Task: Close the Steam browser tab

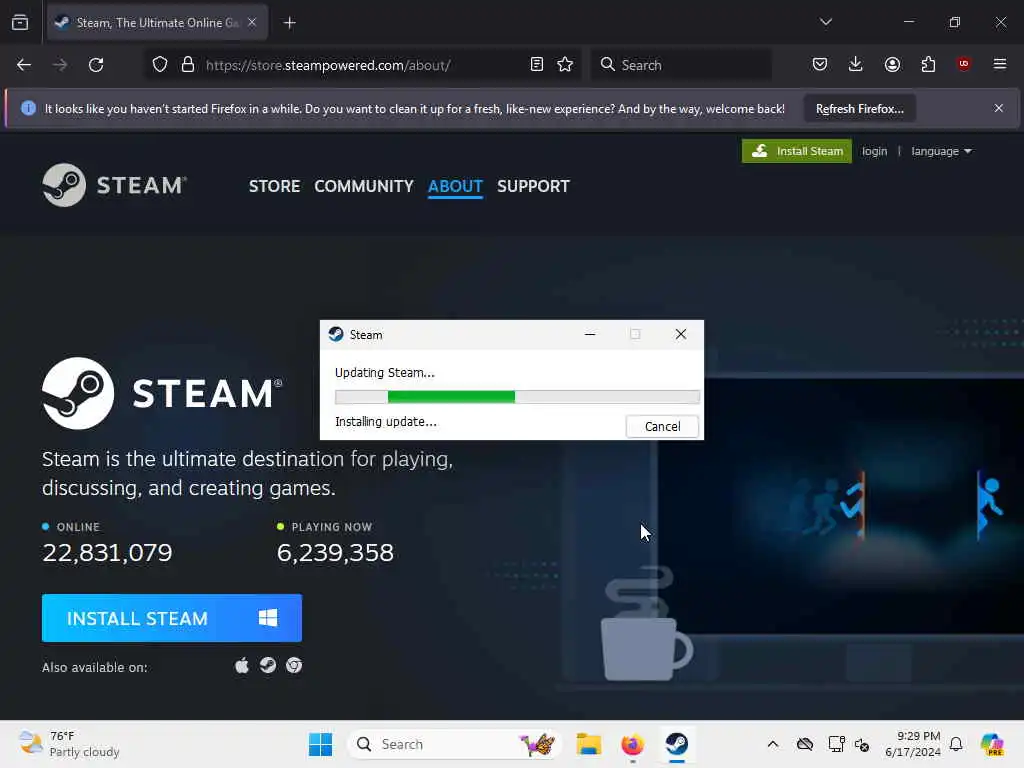Action: (x=252, y=22)
